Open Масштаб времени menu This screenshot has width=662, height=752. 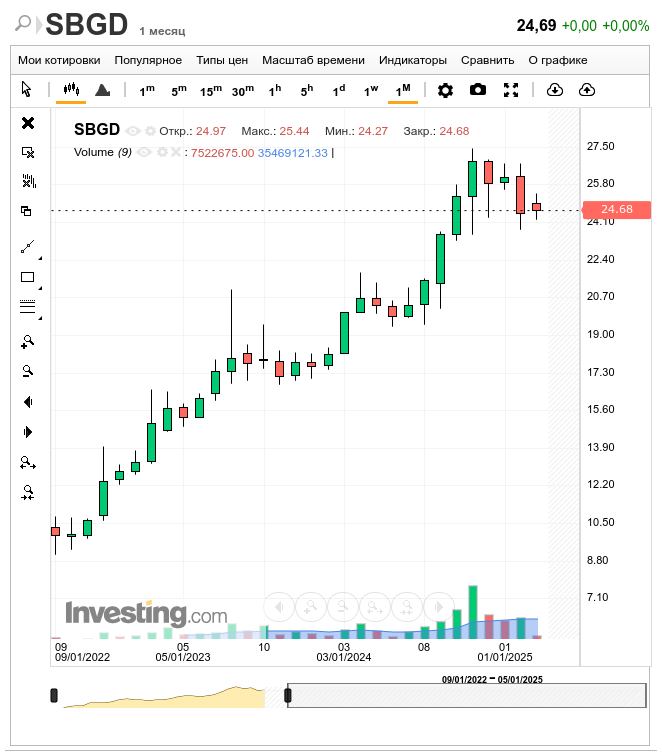click(x=313, y=60)
